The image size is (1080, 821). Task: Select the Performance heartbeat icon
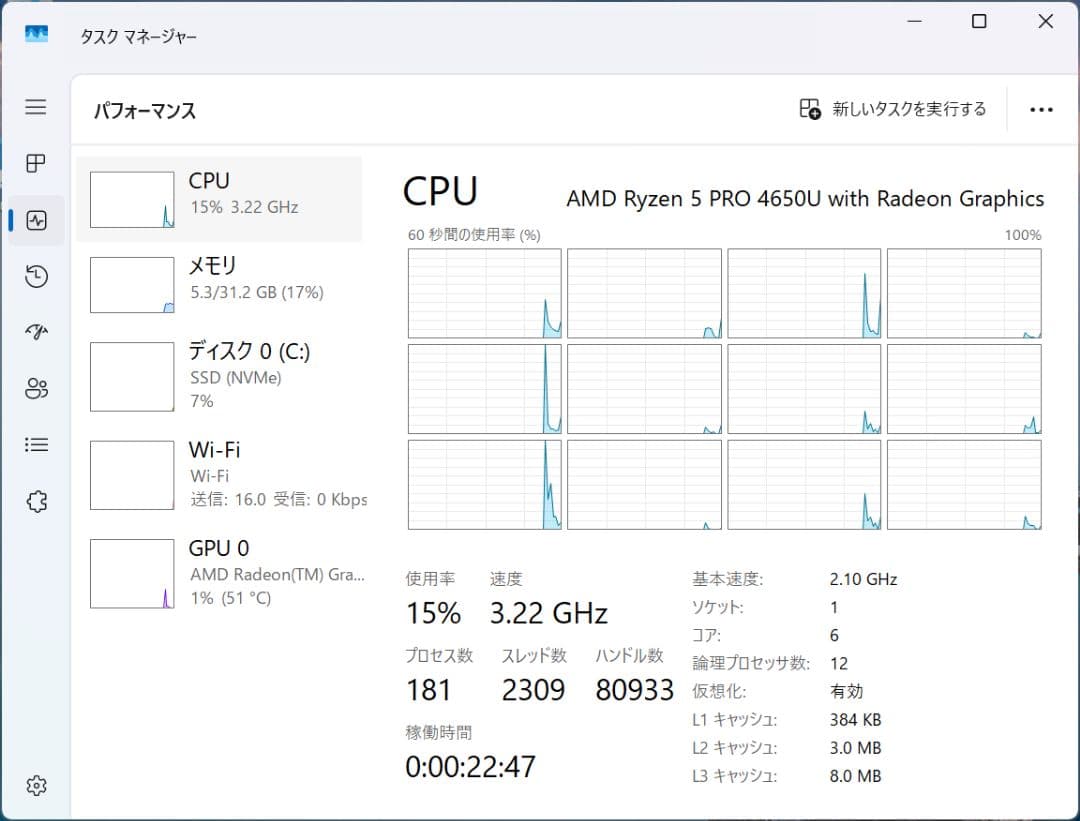36,220
